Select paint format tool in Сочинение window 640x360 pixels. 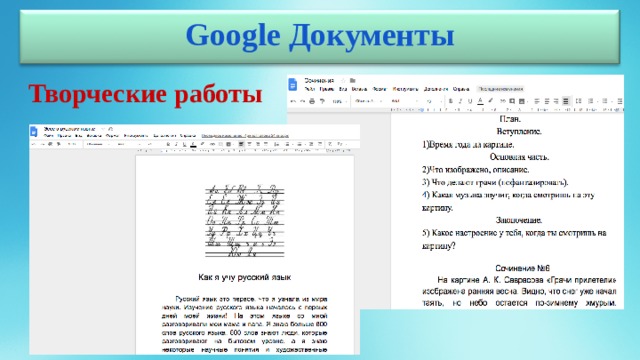322,101
